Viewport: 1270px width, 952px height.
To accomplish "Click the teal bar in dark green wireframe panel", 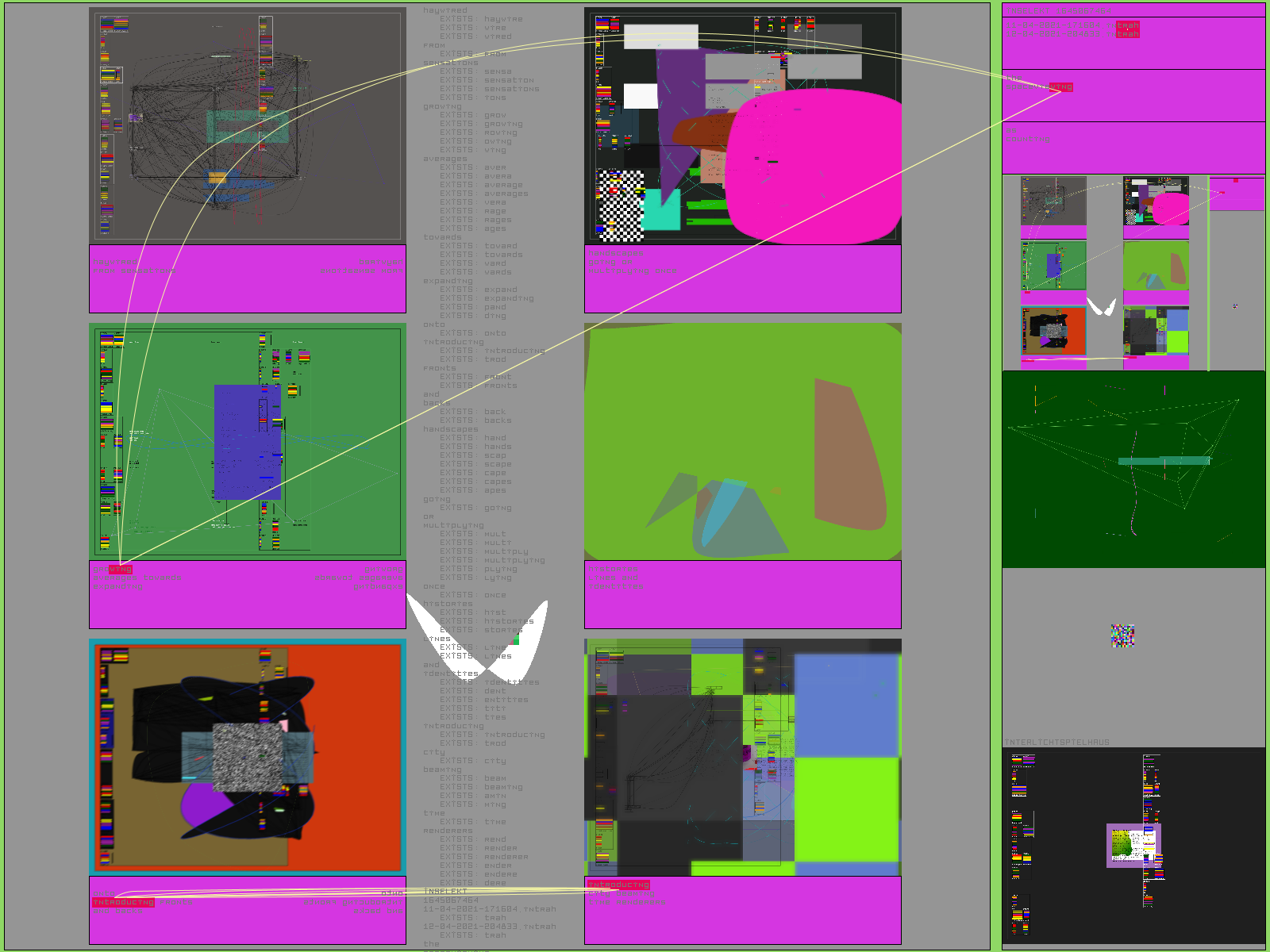I will click(1164, 460).
